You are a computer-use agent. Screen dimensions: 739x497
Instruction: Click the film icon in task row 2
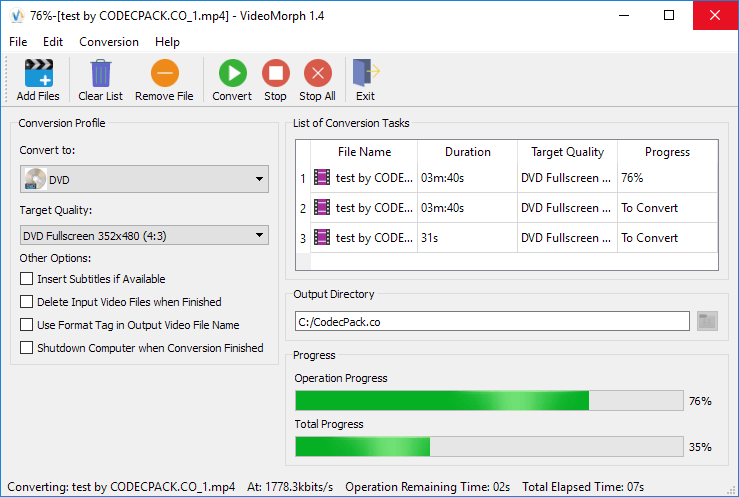pos(322,207)
